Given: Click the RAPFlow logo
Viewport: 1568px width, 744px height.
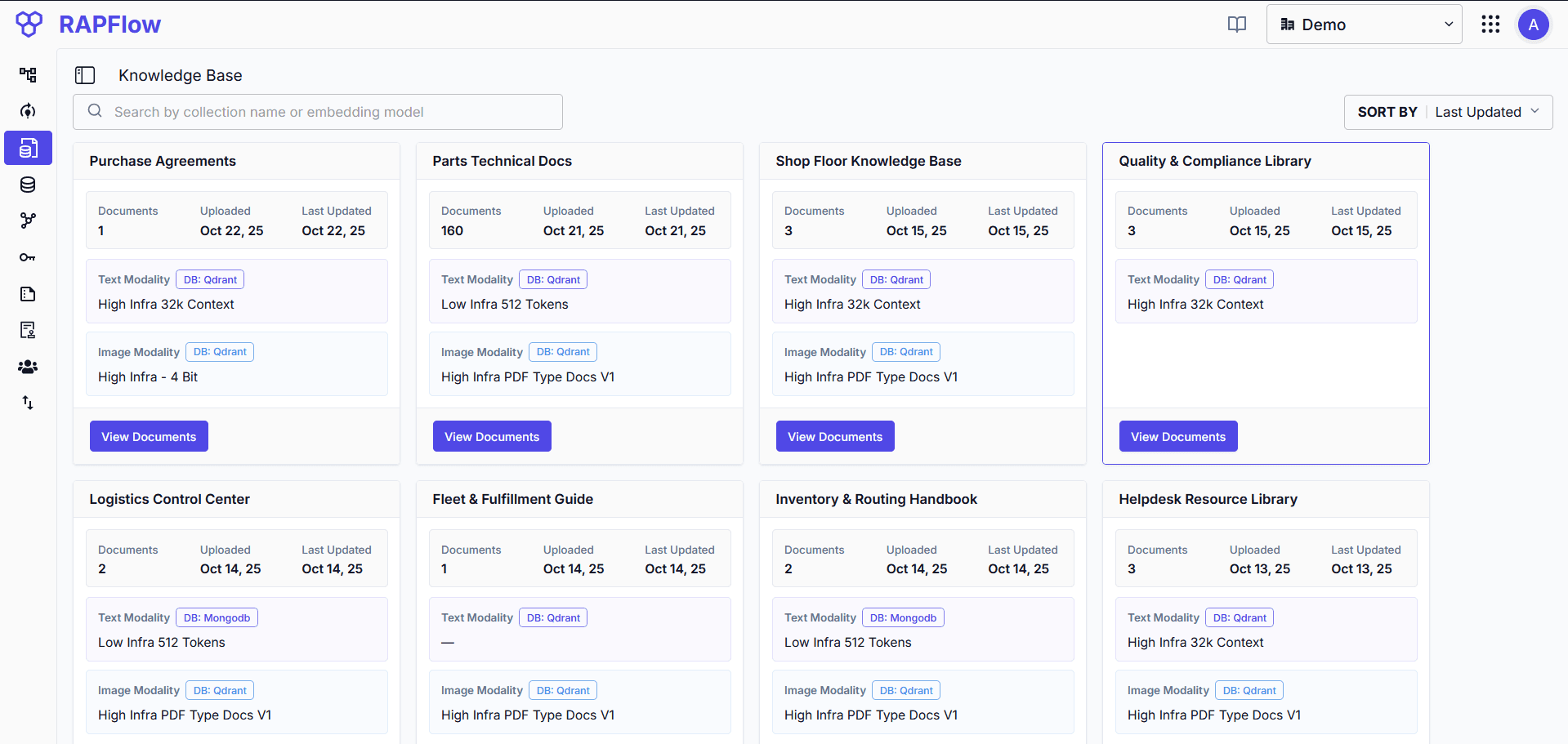Looking at the screenshot, I should 88,25.
